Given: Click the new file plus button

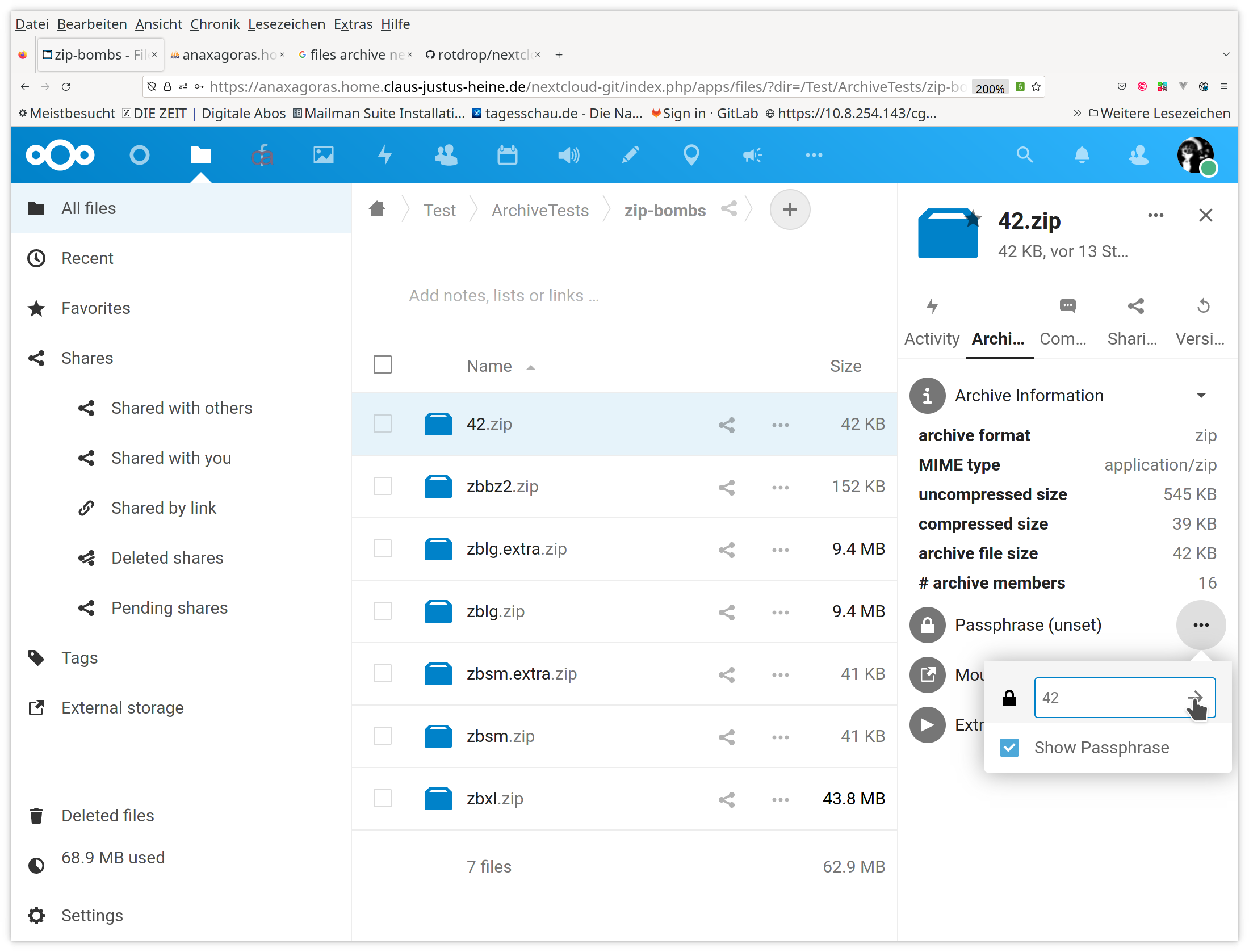Looking at the screenshot, I should pyautogui.click(x=790, y=209).
